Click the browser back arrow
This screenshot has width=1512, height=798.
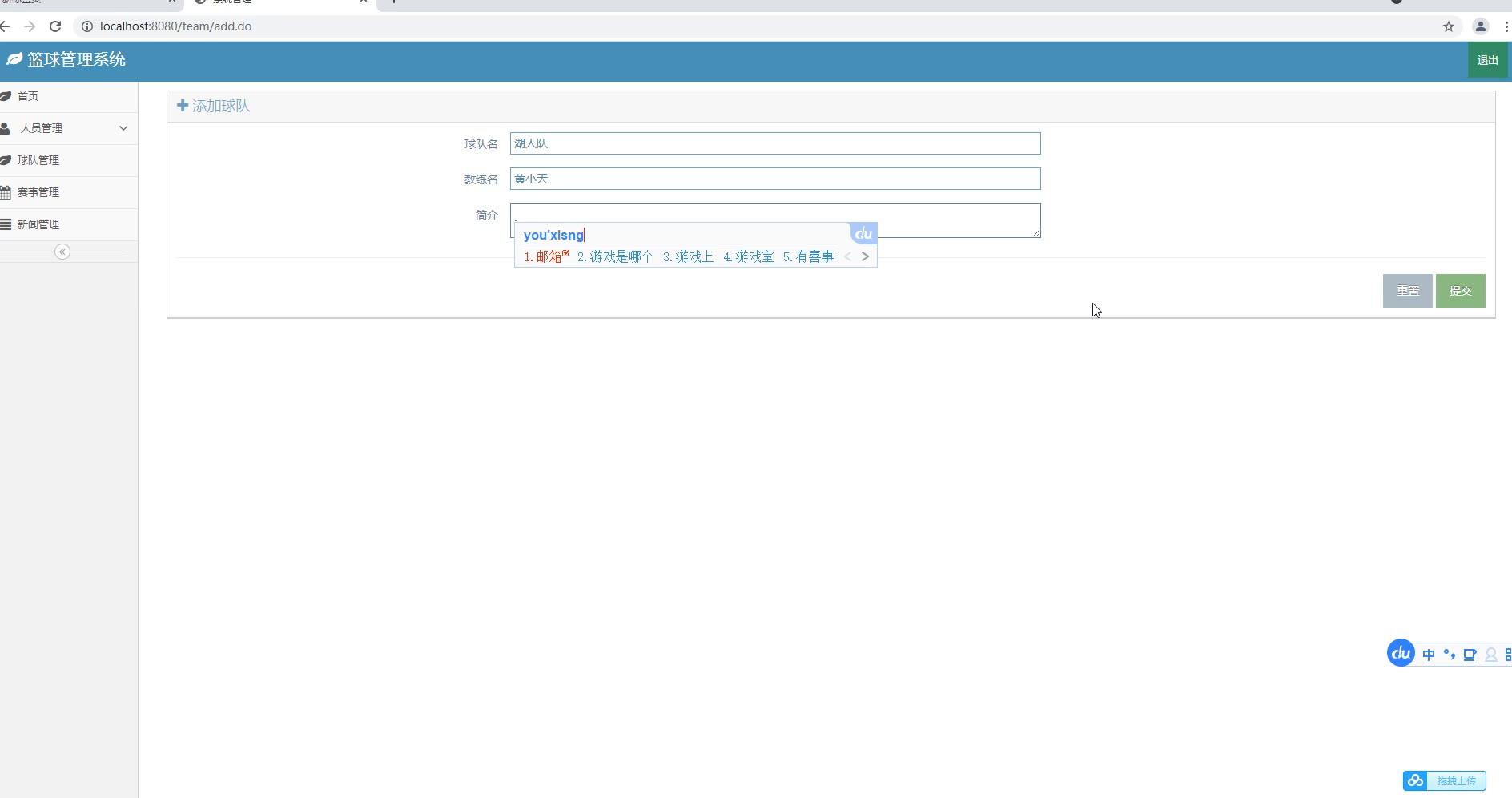tap(5, 26)
